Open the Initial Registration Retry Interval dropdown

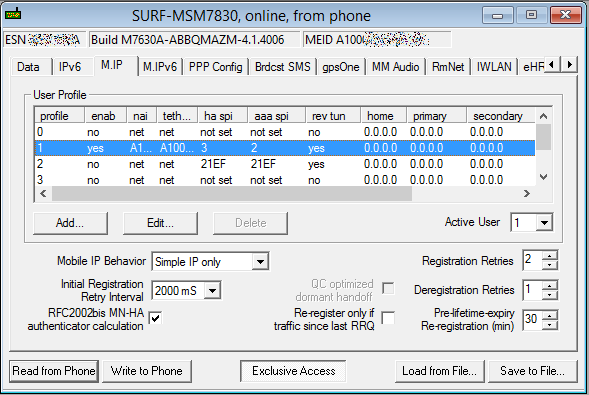(212, 291)
